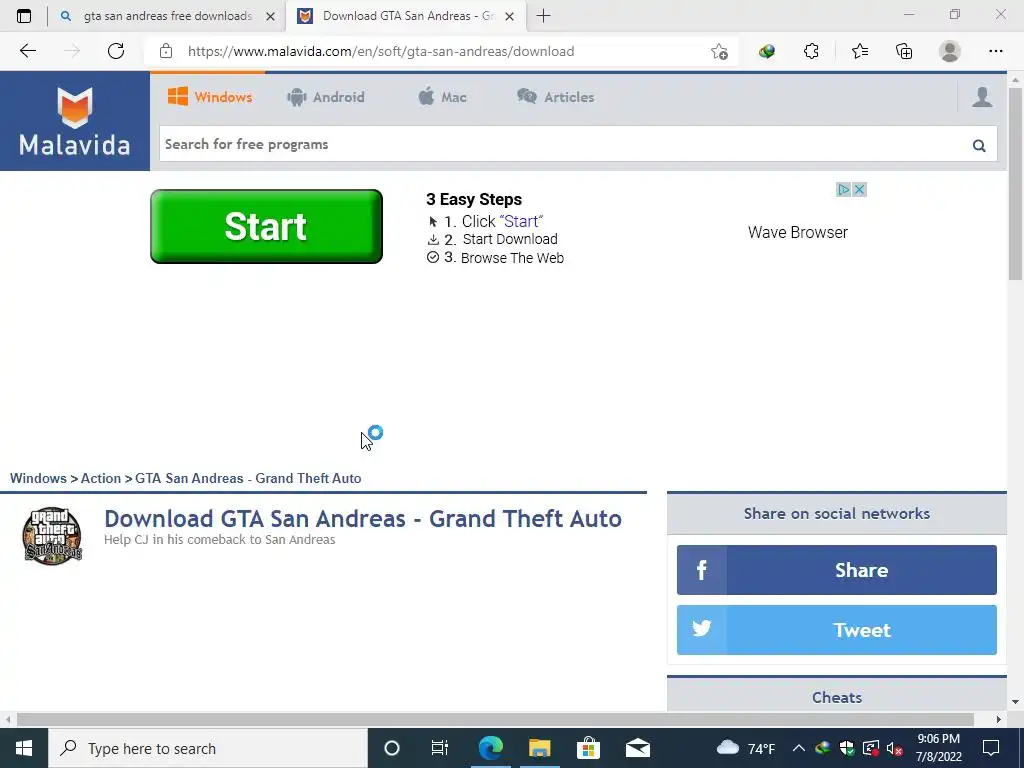
Task: Open the Malavida user account icon
Action: 982,97
